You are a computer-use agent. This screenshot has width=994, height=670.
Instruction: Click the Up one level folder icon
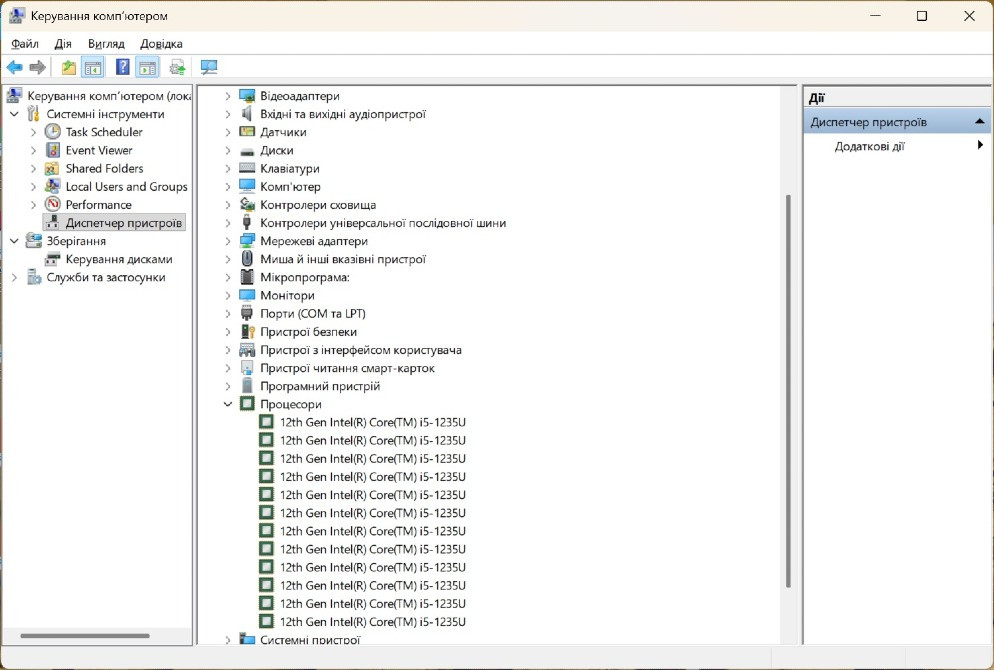tap(68, 67)
